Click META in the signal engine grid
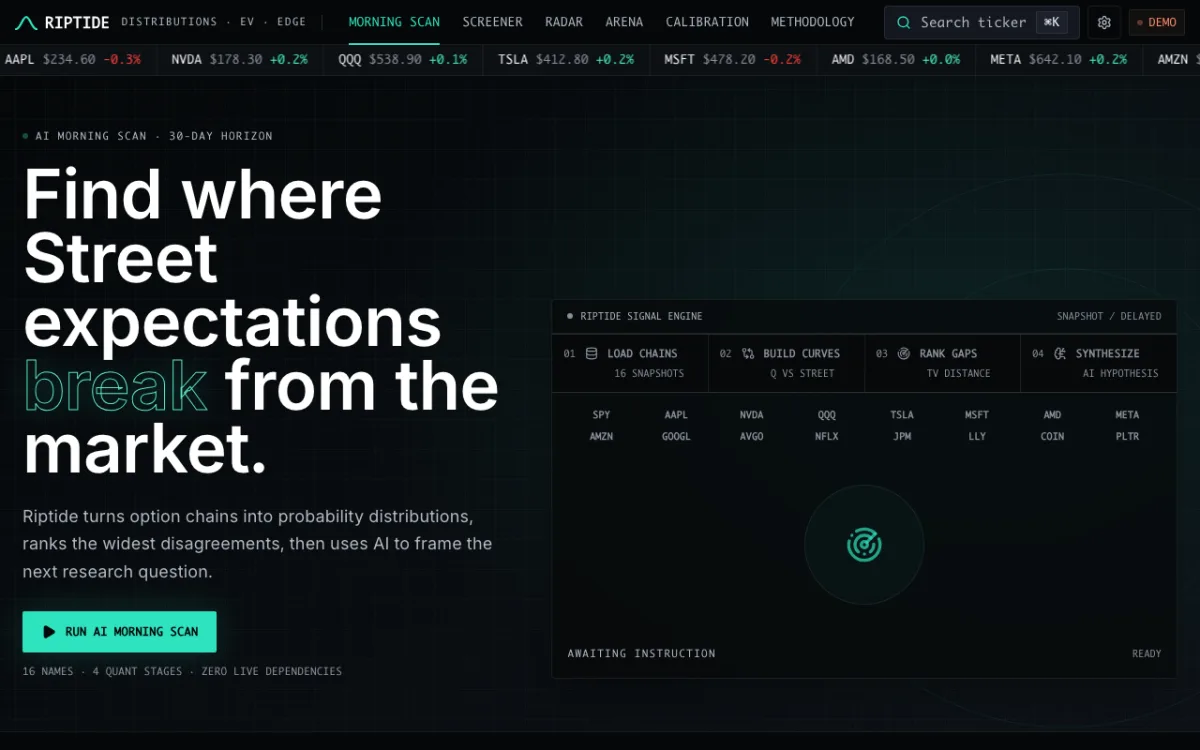The image size is (1200, 750). [1127, 415]
